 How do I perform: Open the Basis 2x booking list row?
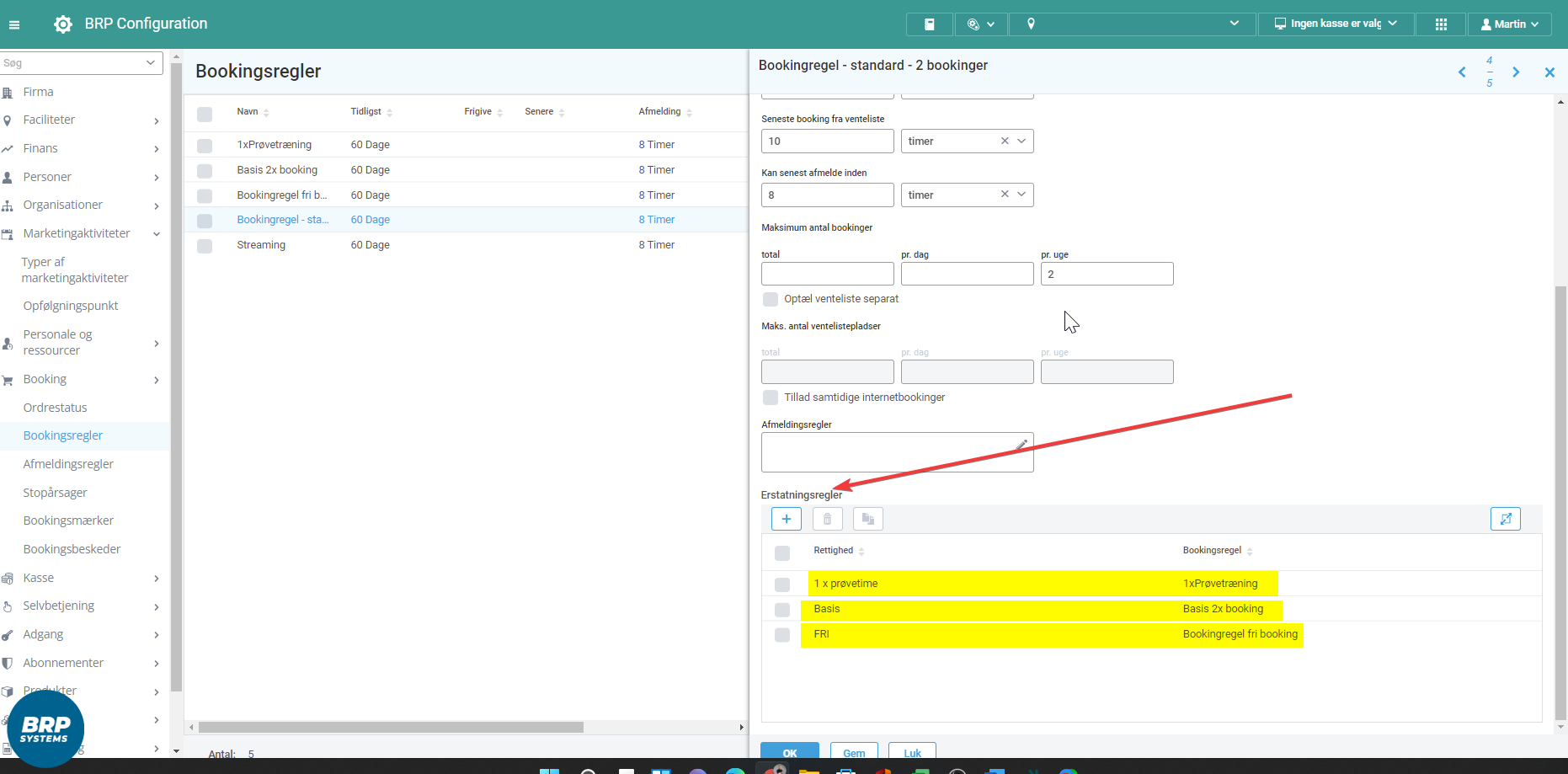click(x=466, y=170)
